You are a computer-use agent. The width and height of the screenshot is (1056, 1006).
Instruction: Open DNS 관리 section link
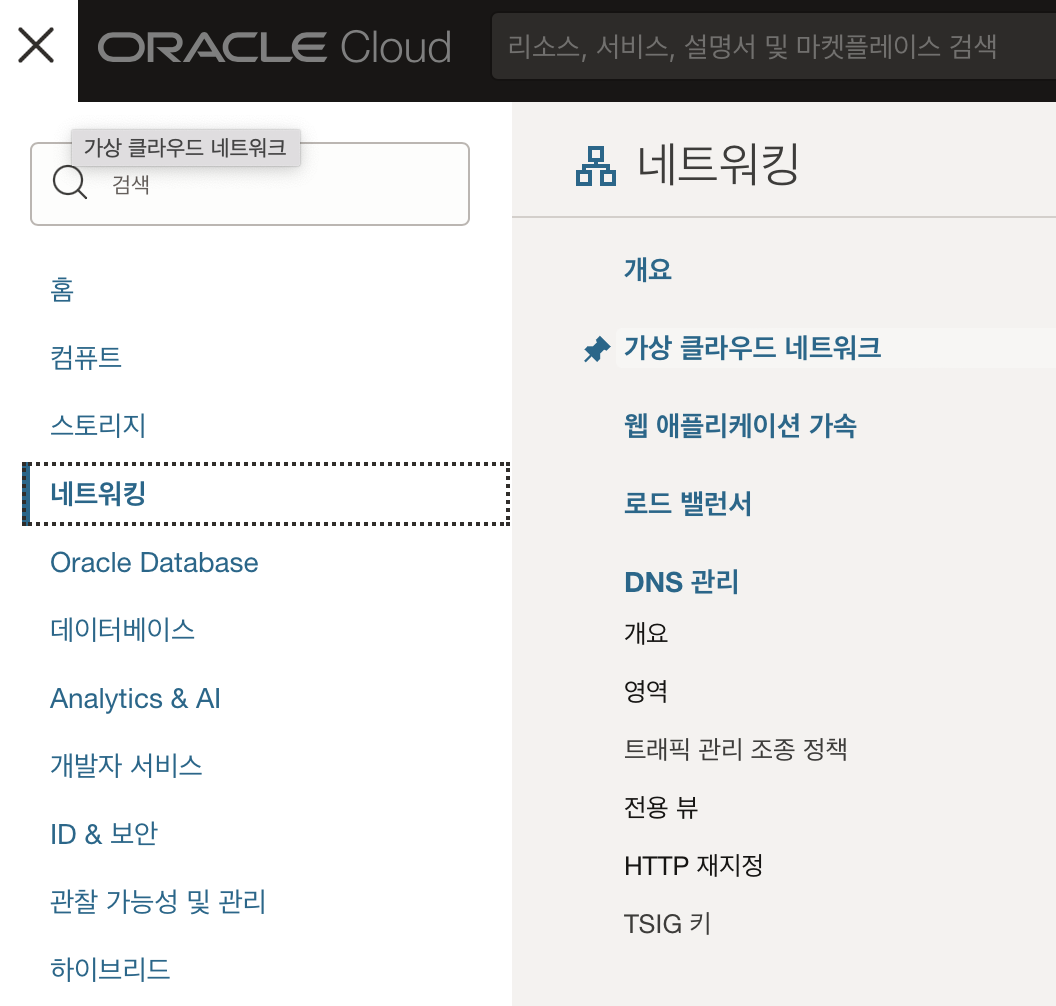point(682,582)
